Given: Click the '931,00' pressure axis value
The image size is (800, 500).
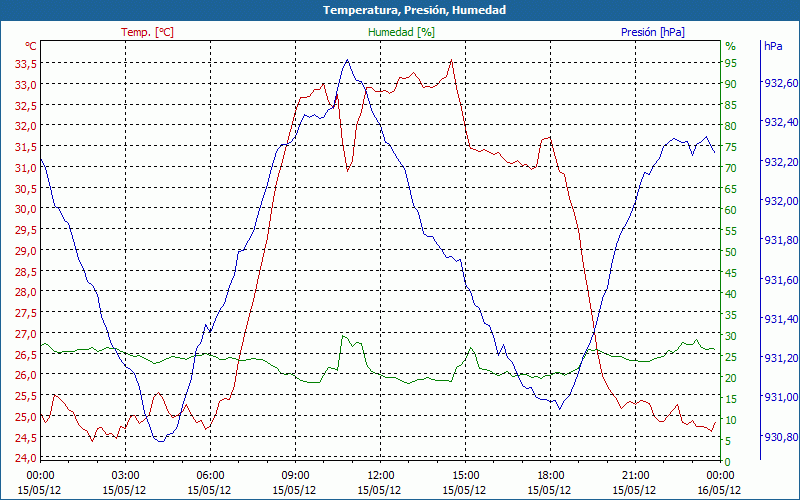Looking at the screenshot, I should point(779,397).
